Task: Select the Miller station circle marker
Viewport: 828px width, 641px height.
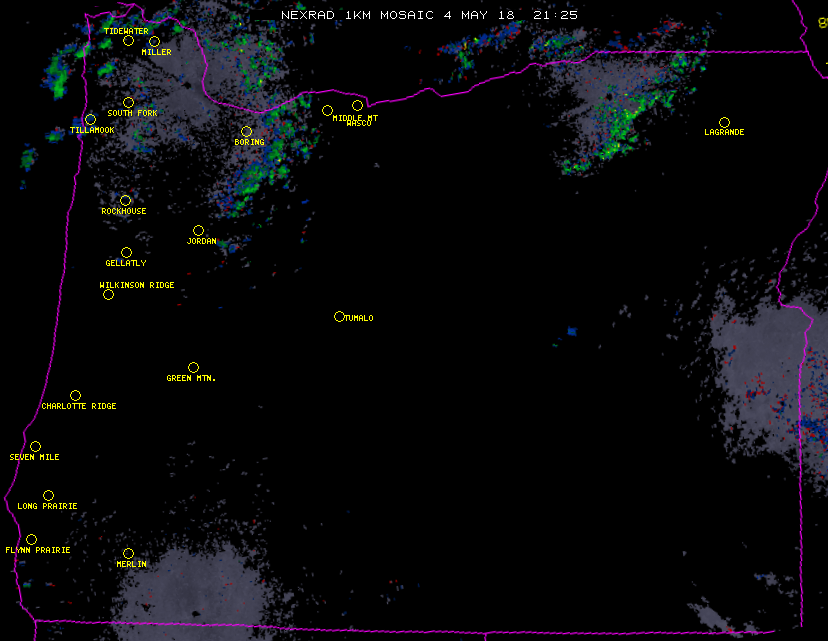Action: [154, 42]
